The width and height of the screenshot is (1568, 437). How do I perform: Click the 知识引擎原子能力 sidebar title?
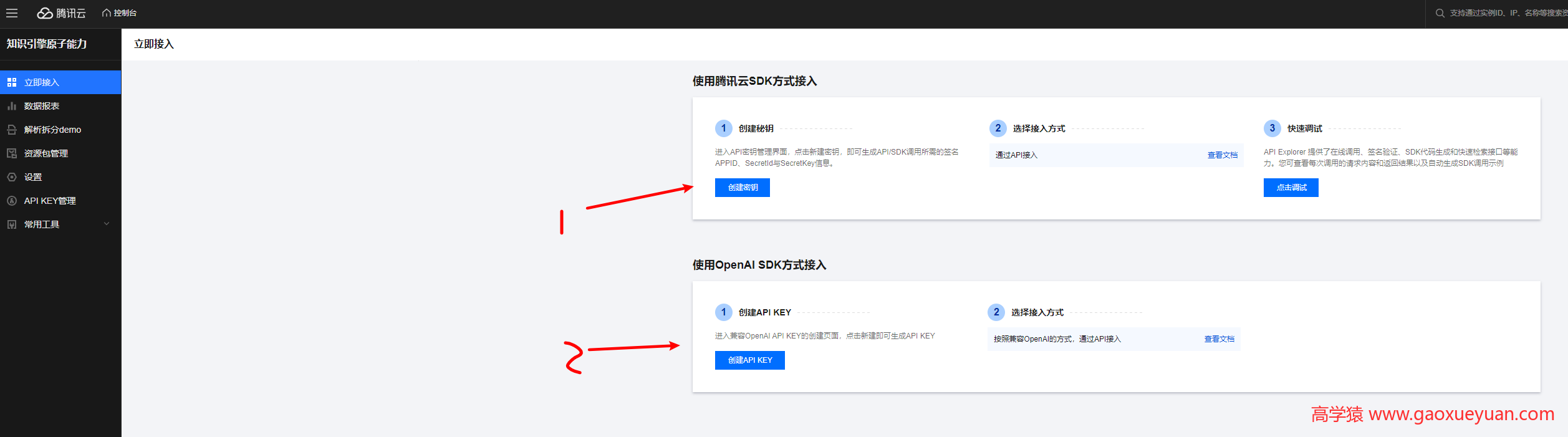coord(47,44)
